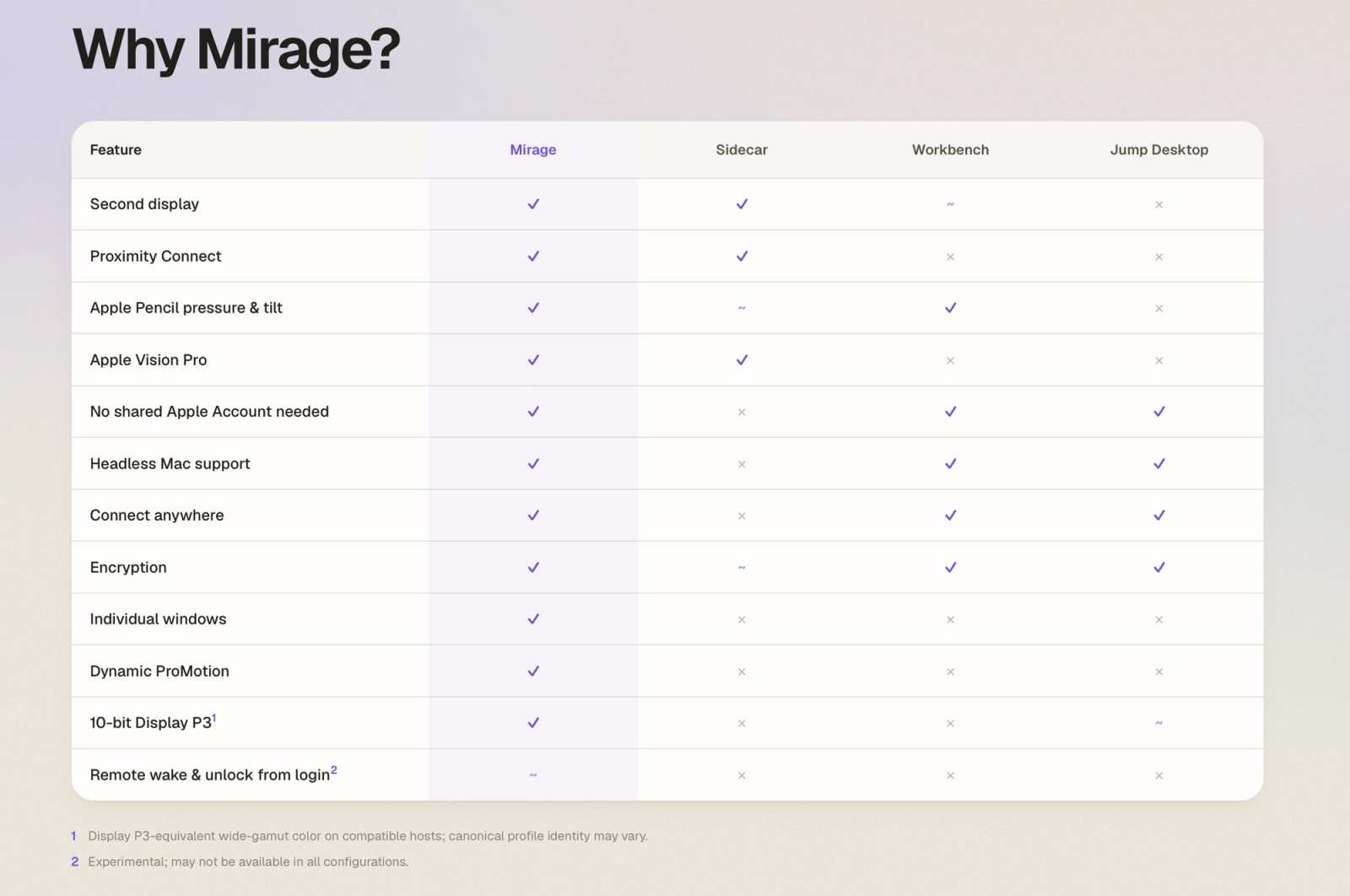Image resolution: width=1350 pixels, height=896 pixels.
Task: Click the Sidecar cross for Headless Mac support
Action: [742, 465]
